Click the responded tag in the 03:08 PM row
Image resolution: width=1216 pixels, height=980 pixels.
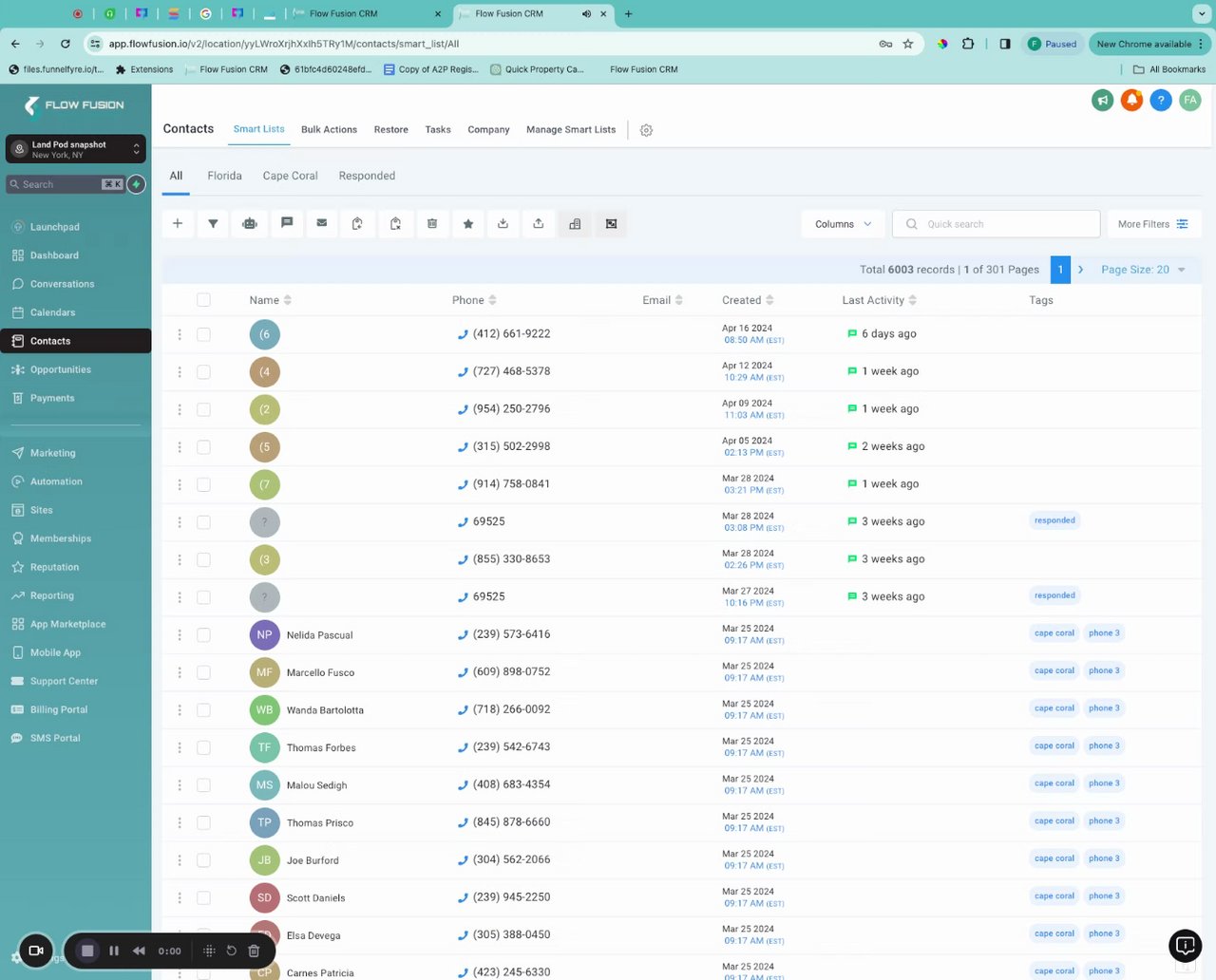click(1054, 520)
